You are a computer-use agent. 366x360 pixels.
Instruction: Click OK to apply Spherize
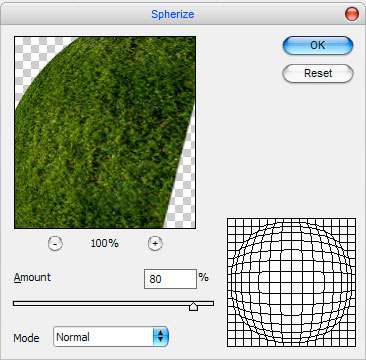[x=318, y=45]
